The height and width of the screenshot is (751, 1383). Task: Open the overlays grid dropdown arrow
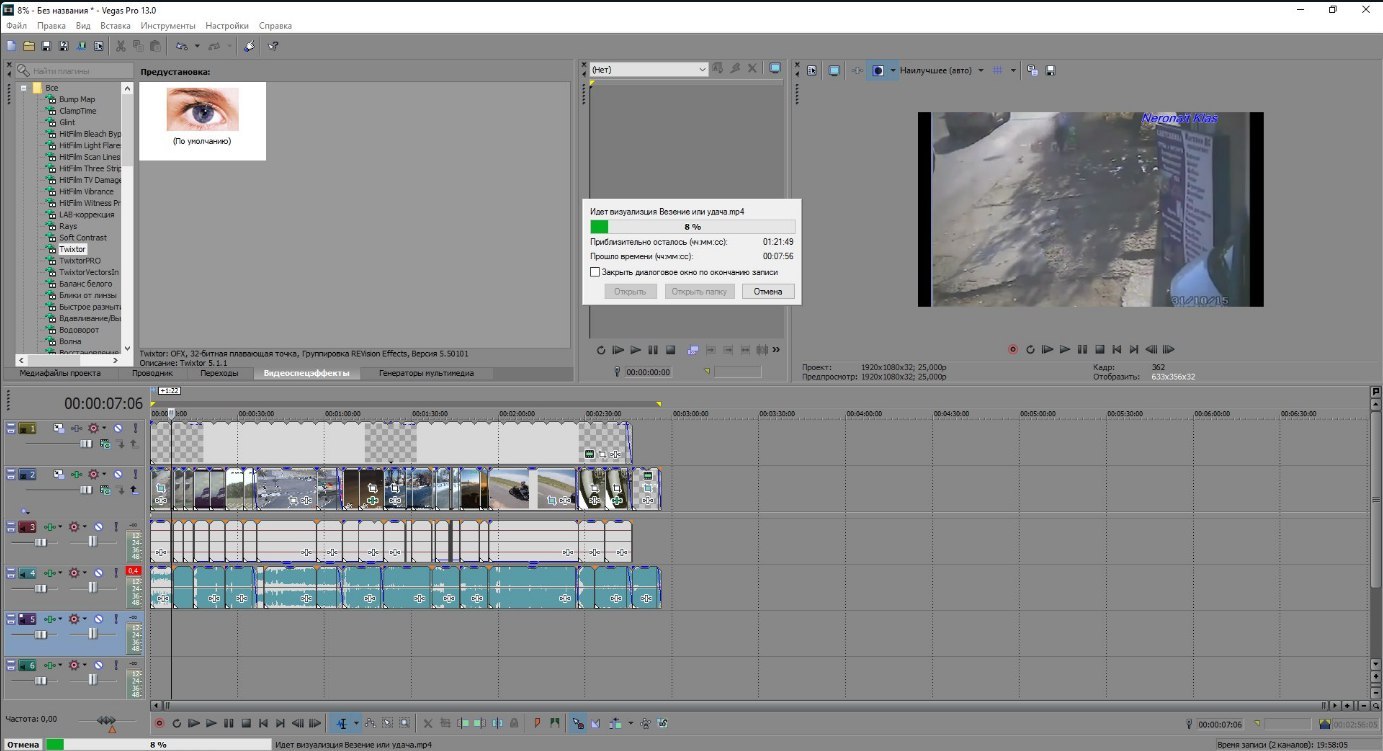coord(1012,70)
